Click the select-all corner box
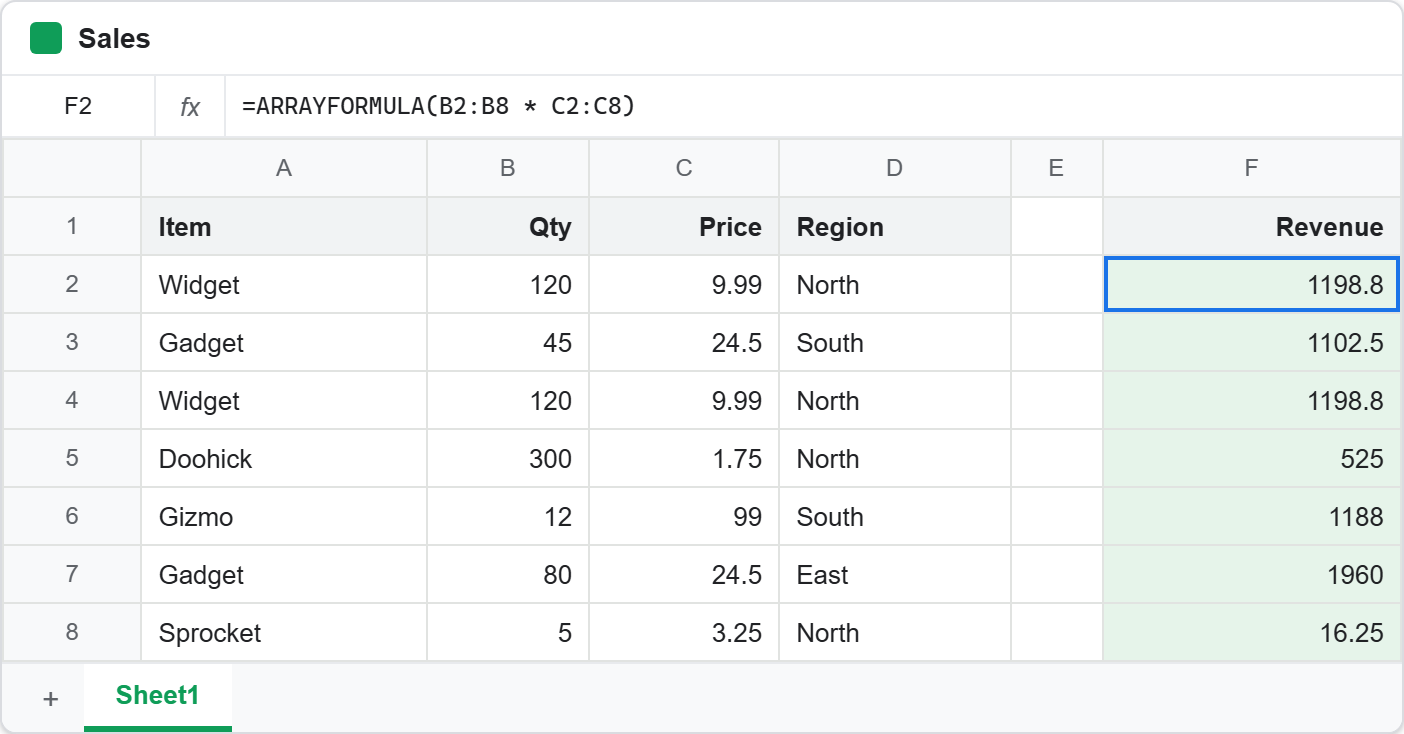1404x734 pixels. click(72, 168)
